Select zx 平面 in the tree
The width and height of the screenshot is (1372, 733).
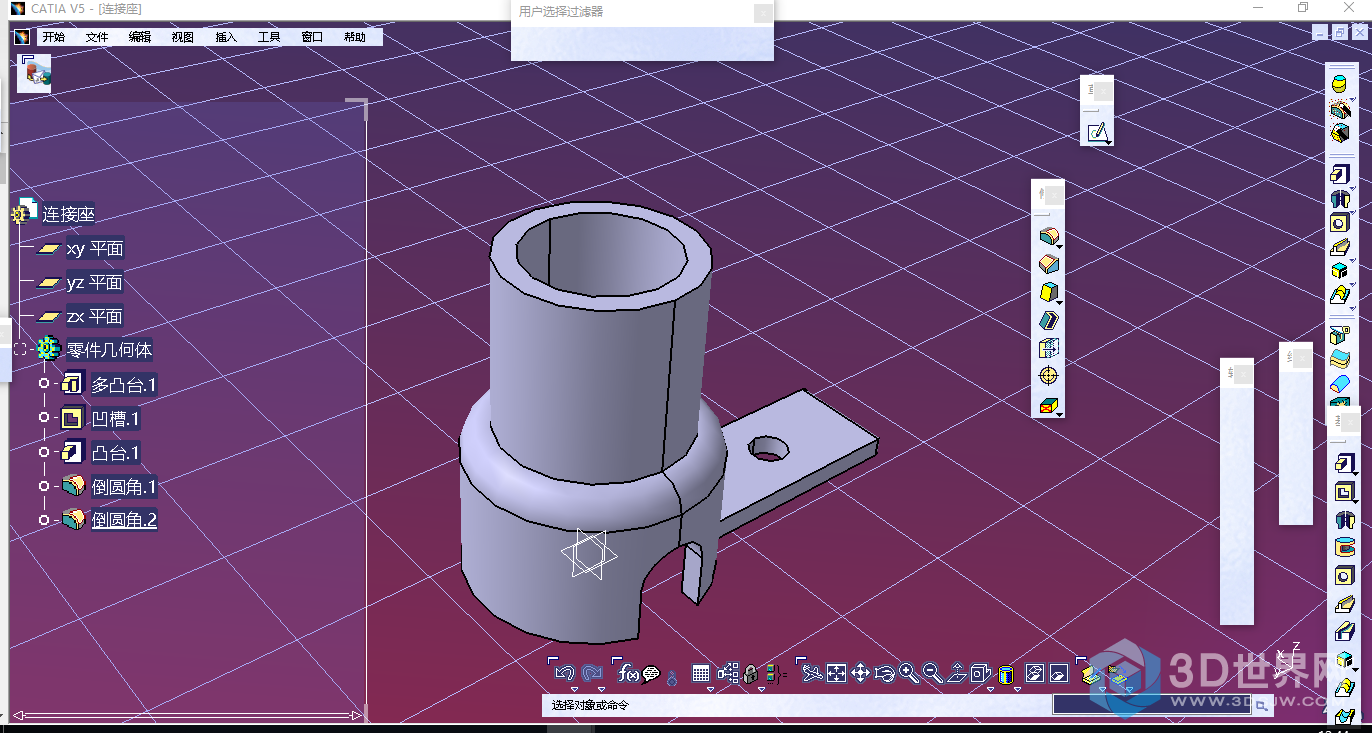coord(94,316)
